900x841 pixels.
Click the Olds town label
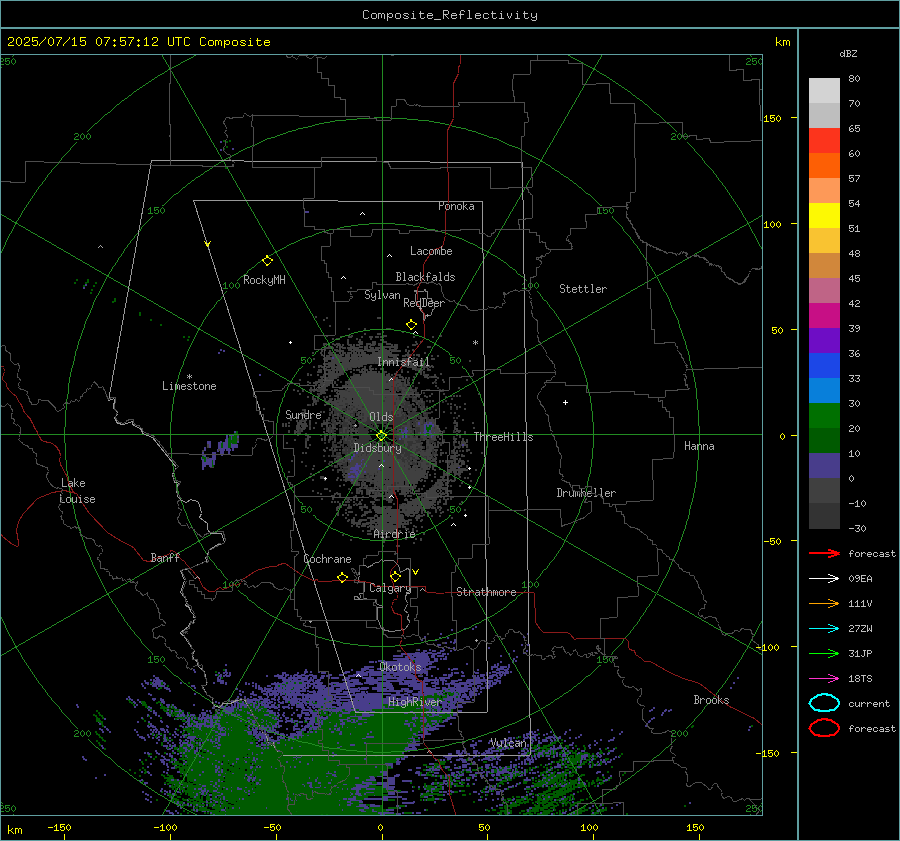pyautogui.click(x=381, y=417)
